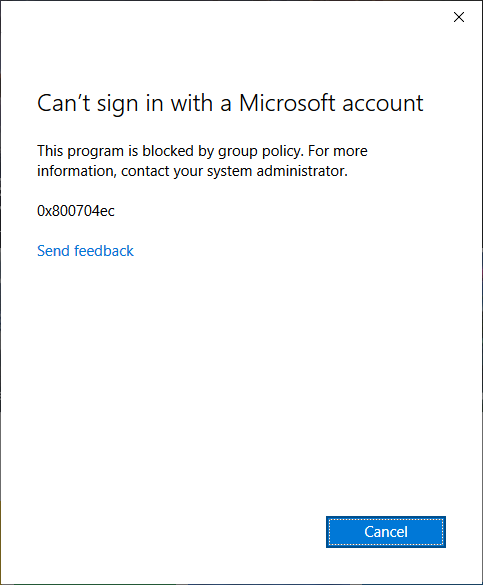Click the "This program is blocked" sentence
483x585 pixels.
[x=171, y=151]
